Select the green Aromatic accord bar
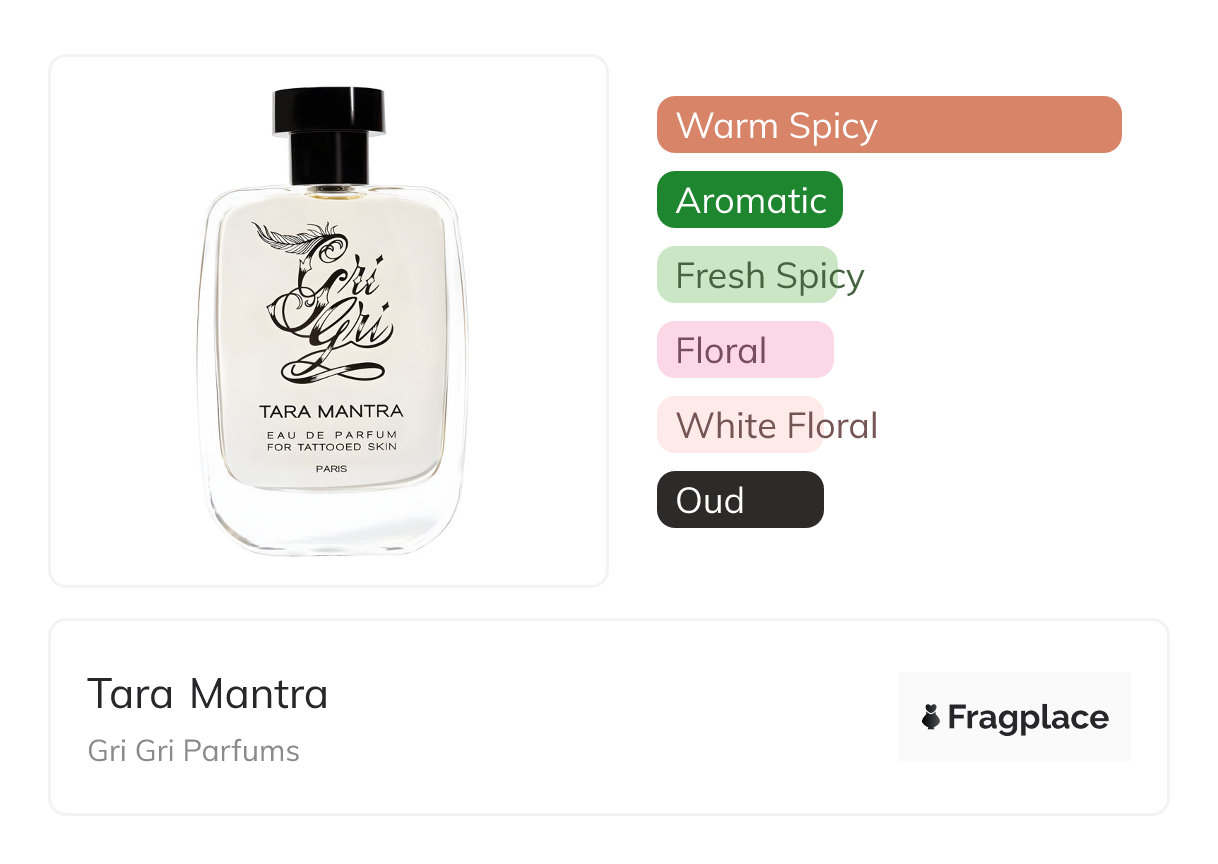Viewport: 1218px width, 864px height. click(749, 200)
